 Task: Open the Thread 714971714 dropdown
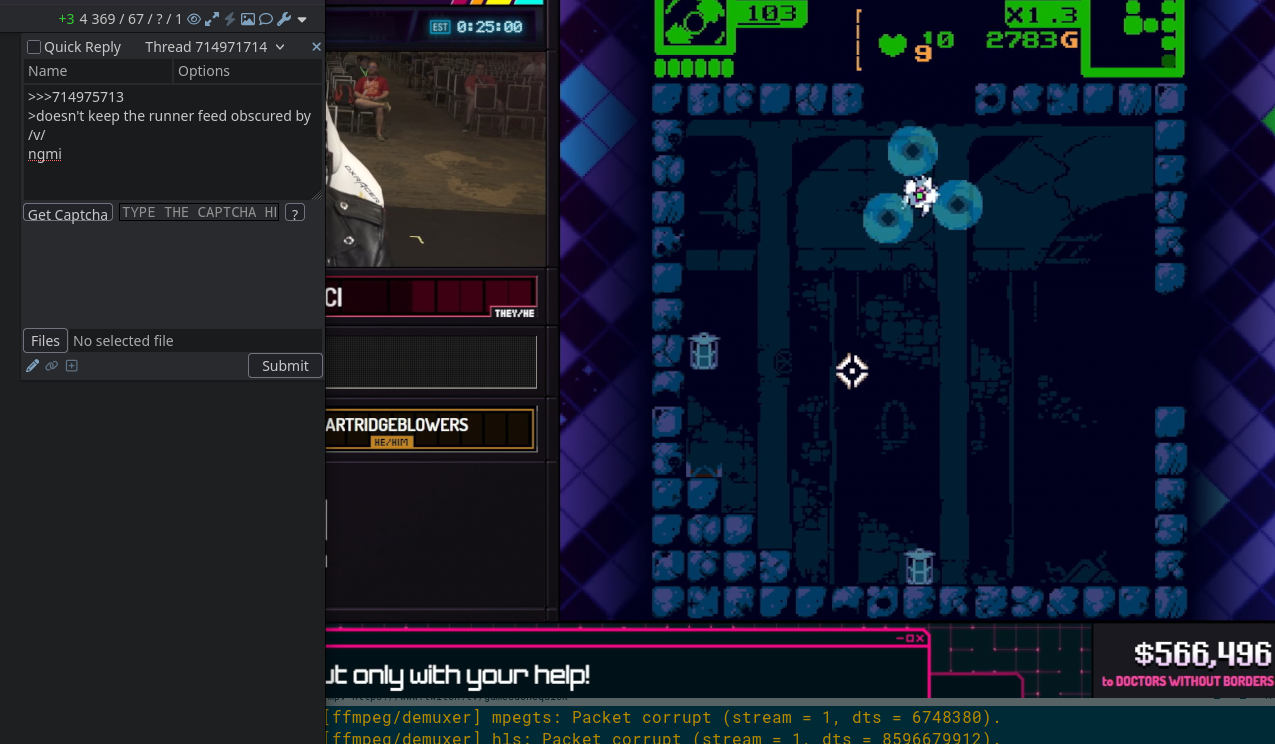click(215, 47)
